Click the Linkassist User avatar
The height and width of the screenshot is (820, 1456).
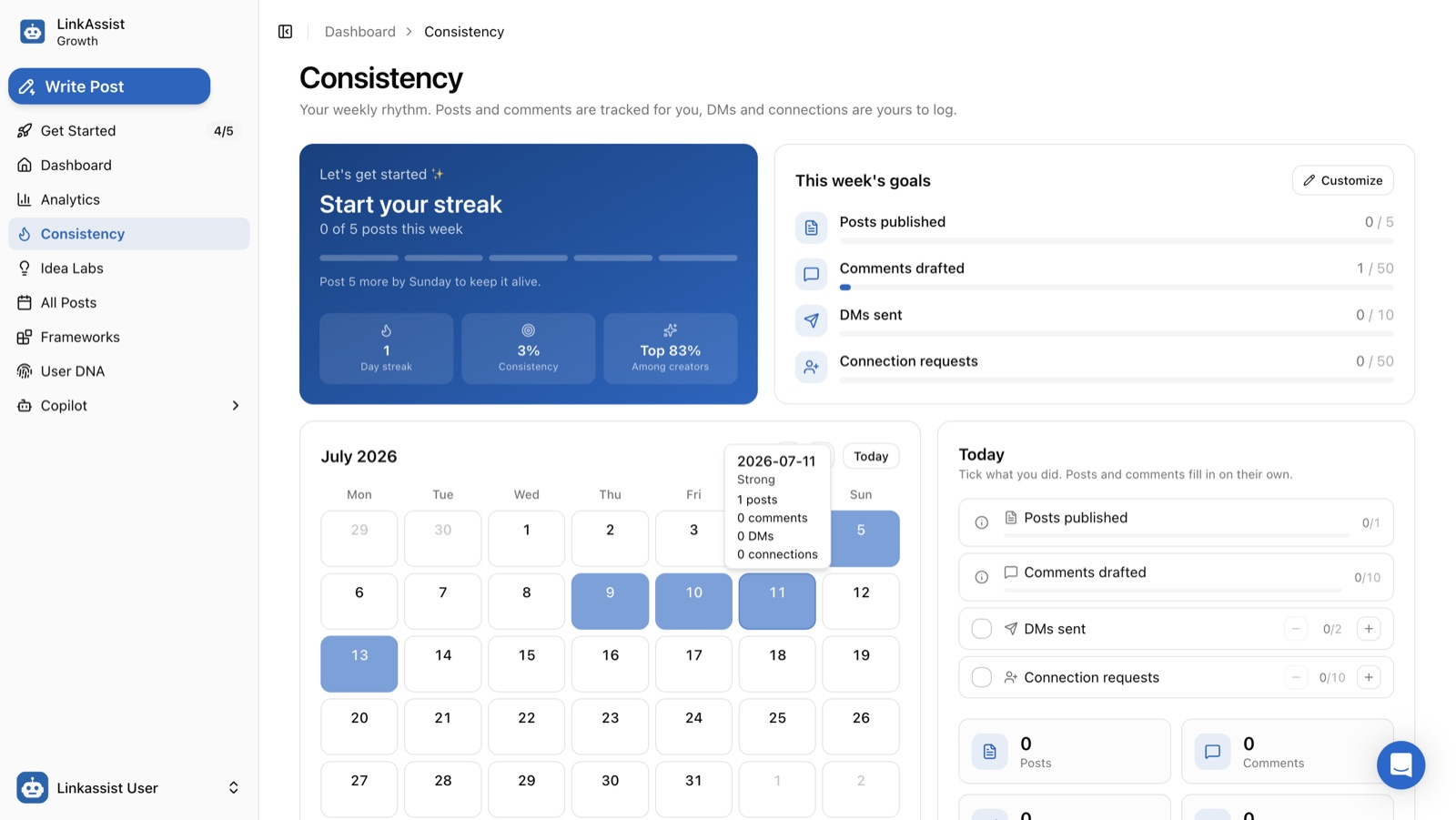(x=33, y=787)
